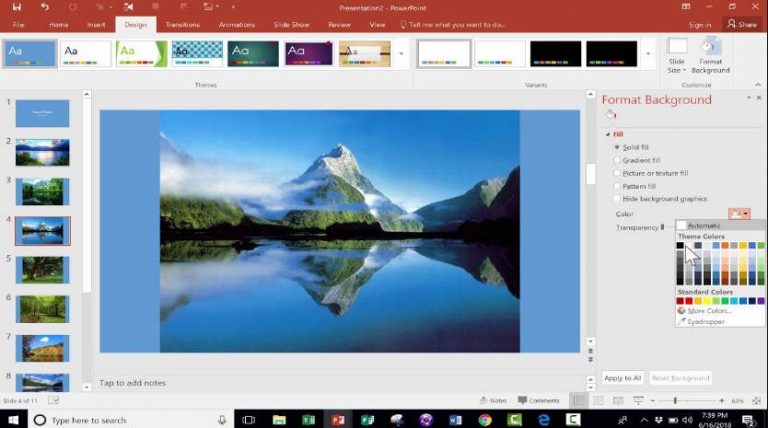768x428 pixels.
Task: Click the Windows Start button
Action: [x=13, y=420]
